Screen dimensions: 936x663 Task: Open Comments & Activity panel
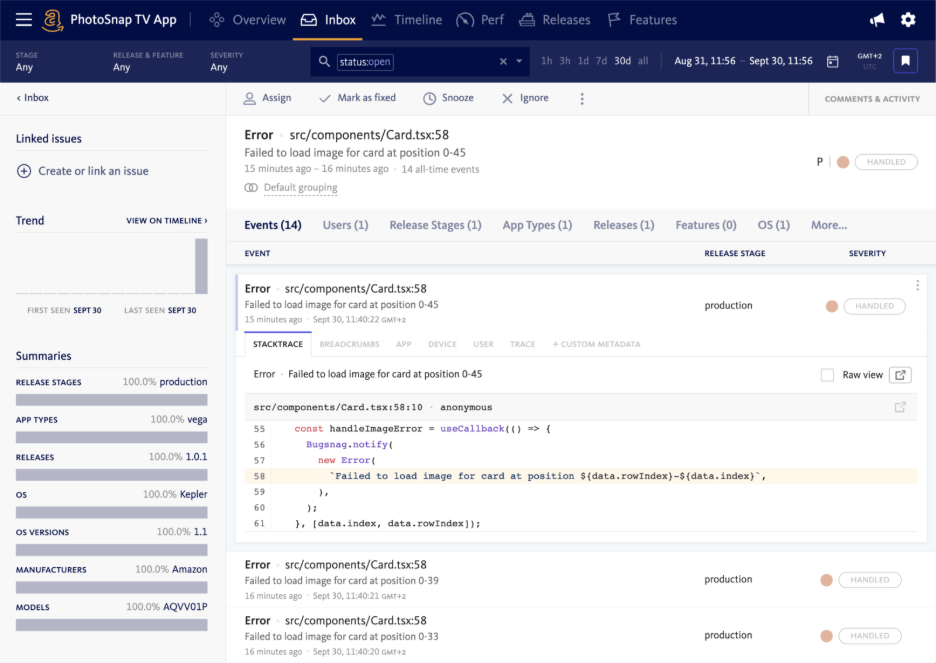[872, 99]
